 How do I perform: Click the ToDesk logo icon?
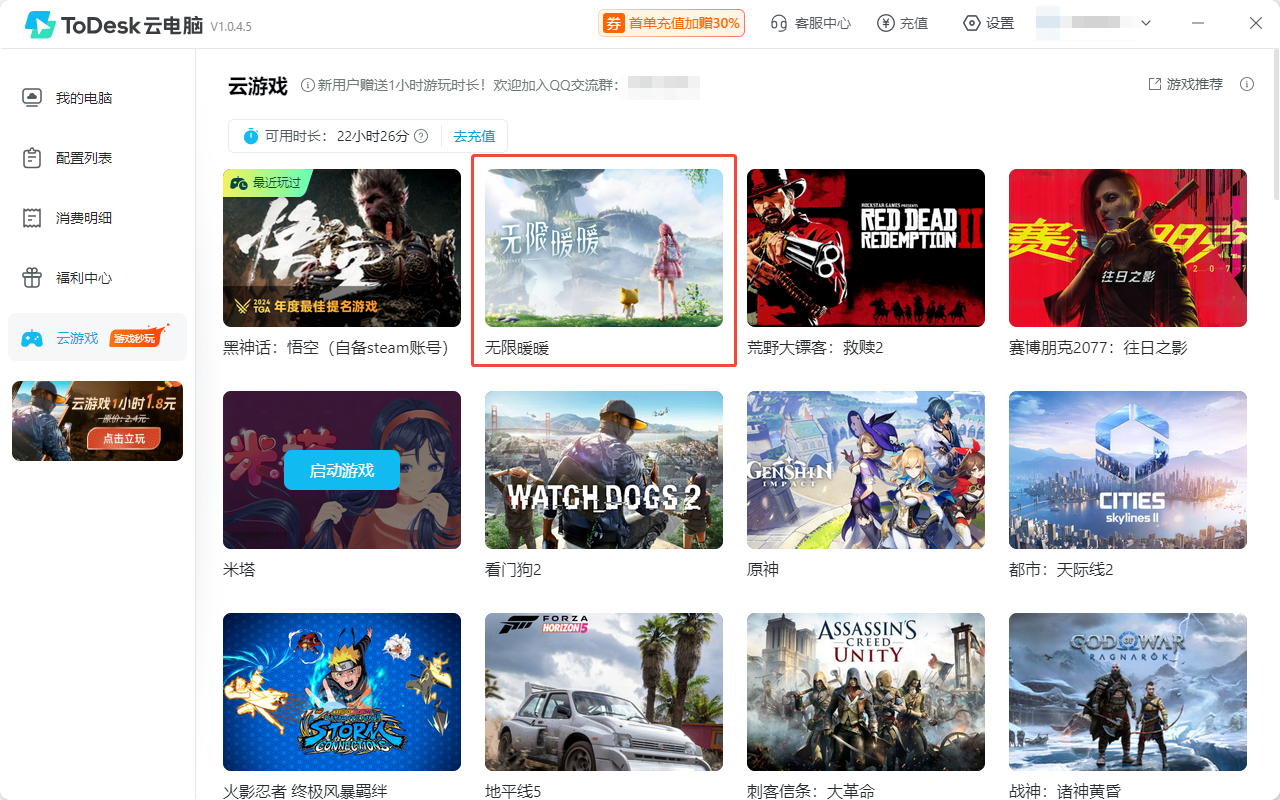click(x=40, y=25)
